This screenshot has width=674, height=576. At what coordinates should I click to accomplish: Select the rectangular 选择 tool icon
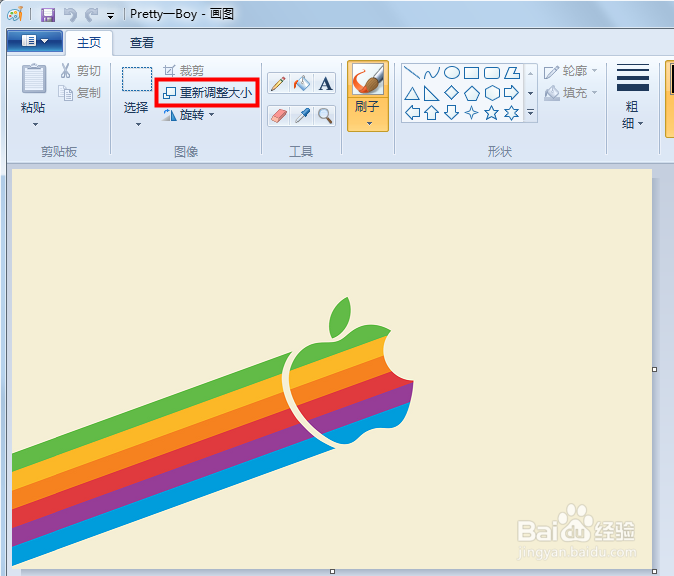(x=137, y=79)
